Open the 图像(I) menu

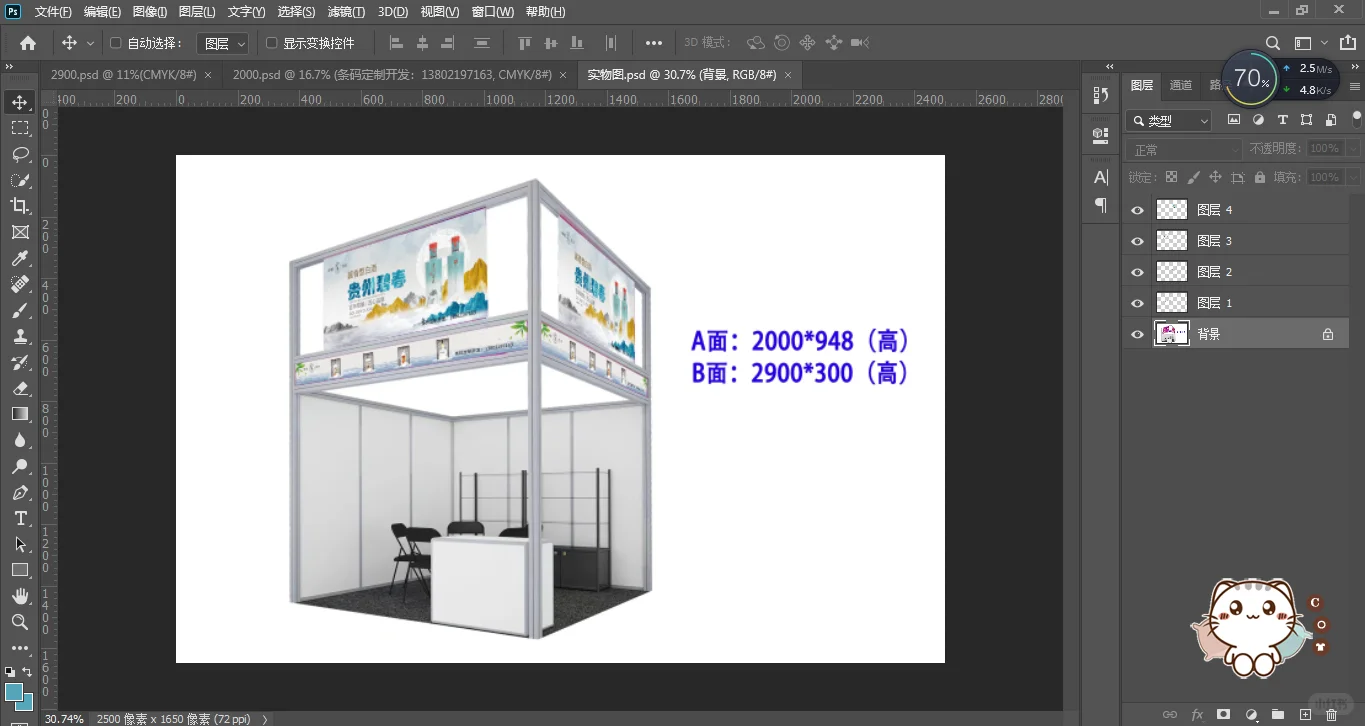(150, 12)
